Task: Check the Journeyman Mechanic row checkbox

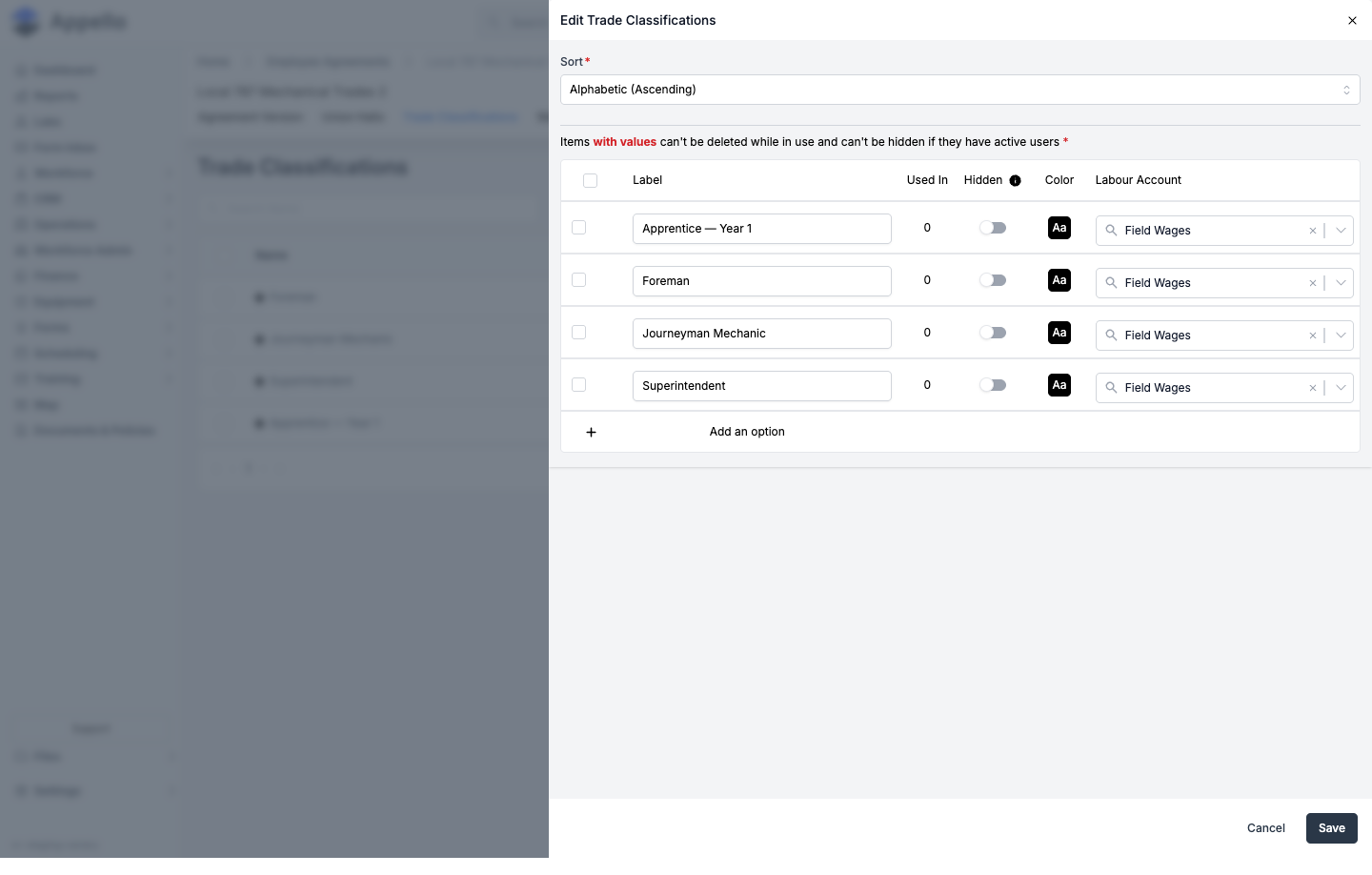Action: 578,333
